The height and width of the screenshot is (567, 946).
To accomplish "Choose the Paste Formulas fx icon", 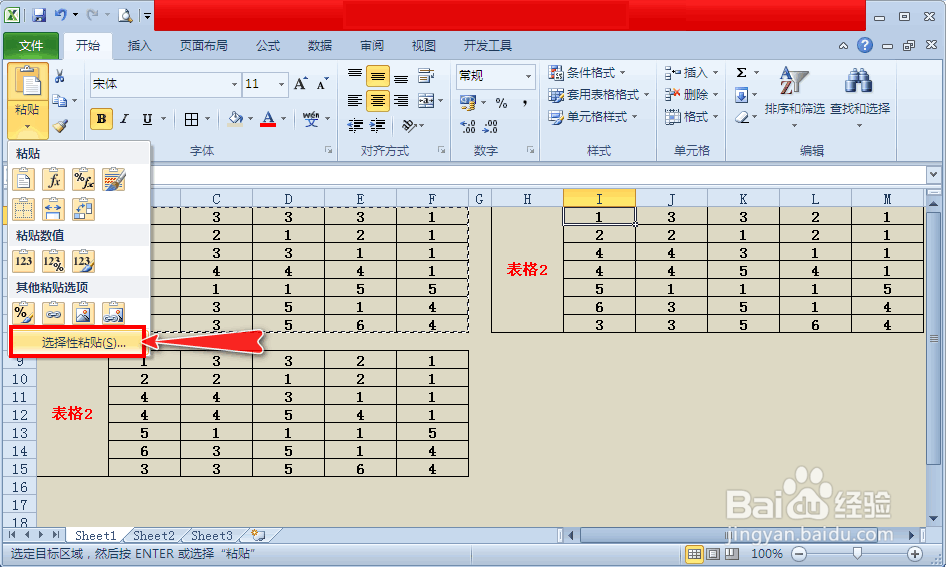I will pos(53,180).
